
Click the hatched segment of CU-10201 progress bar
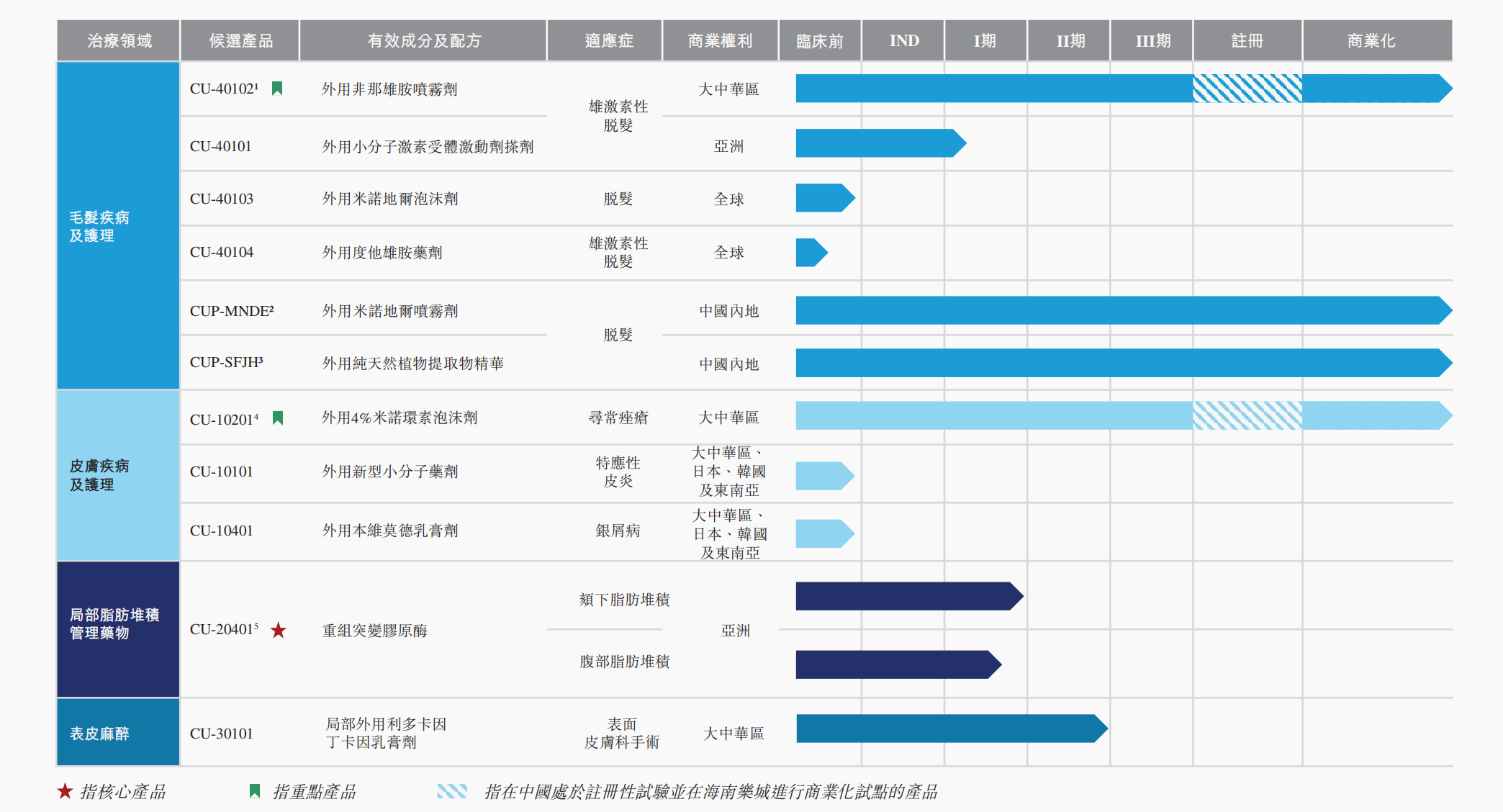(x=1247, y=416)
